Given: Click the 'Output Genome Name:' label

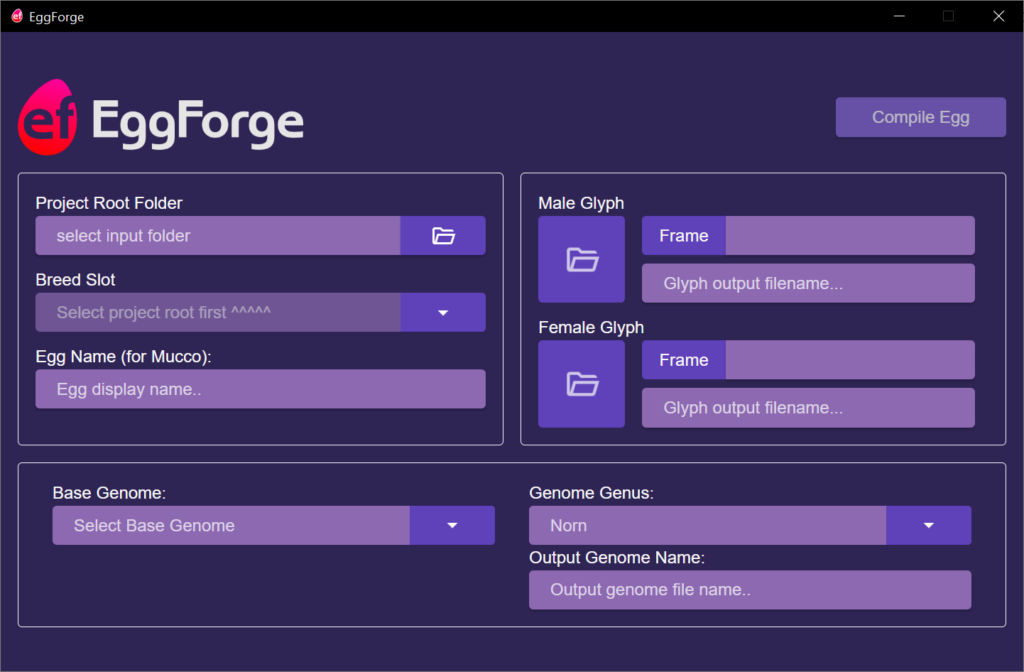Looking at the screenshot, I should 616,557.
